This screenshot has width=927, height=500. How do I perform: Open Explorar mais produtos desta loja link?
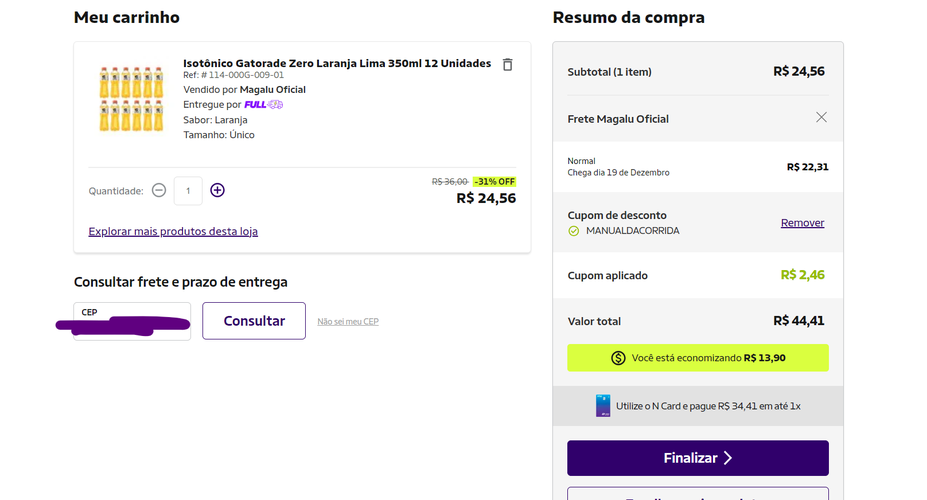pos(173,231)
